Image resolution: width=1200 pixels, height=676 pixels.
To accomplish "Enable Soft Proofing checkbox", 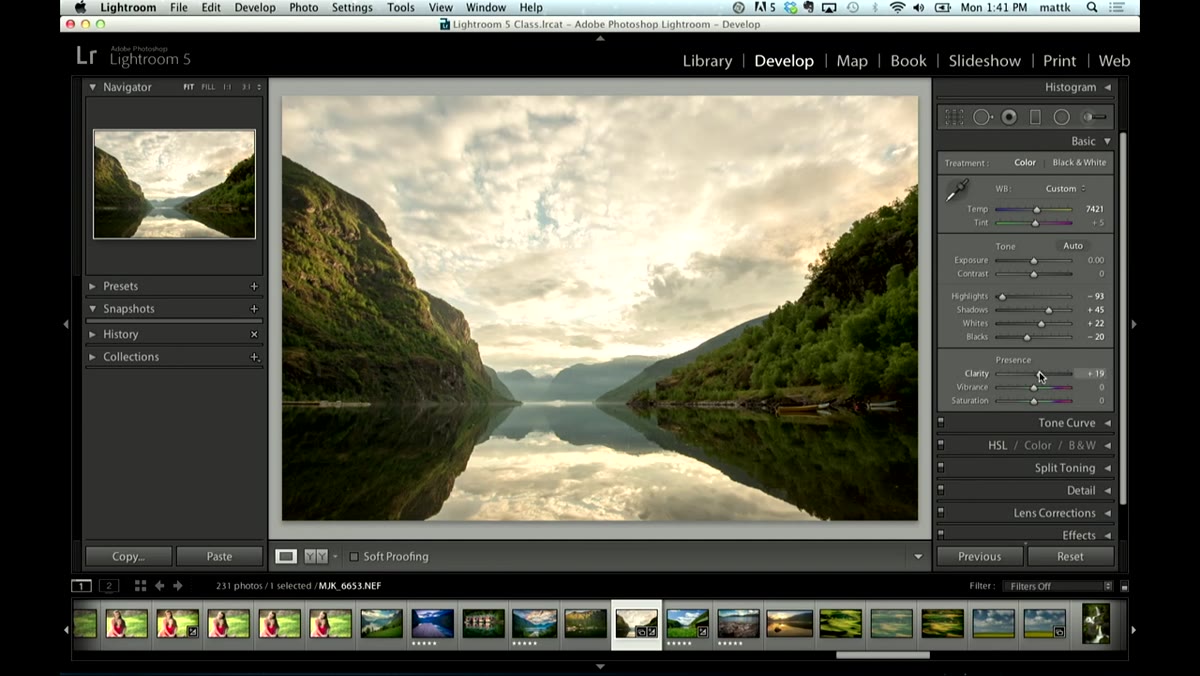I will click(x=354, y=557).
